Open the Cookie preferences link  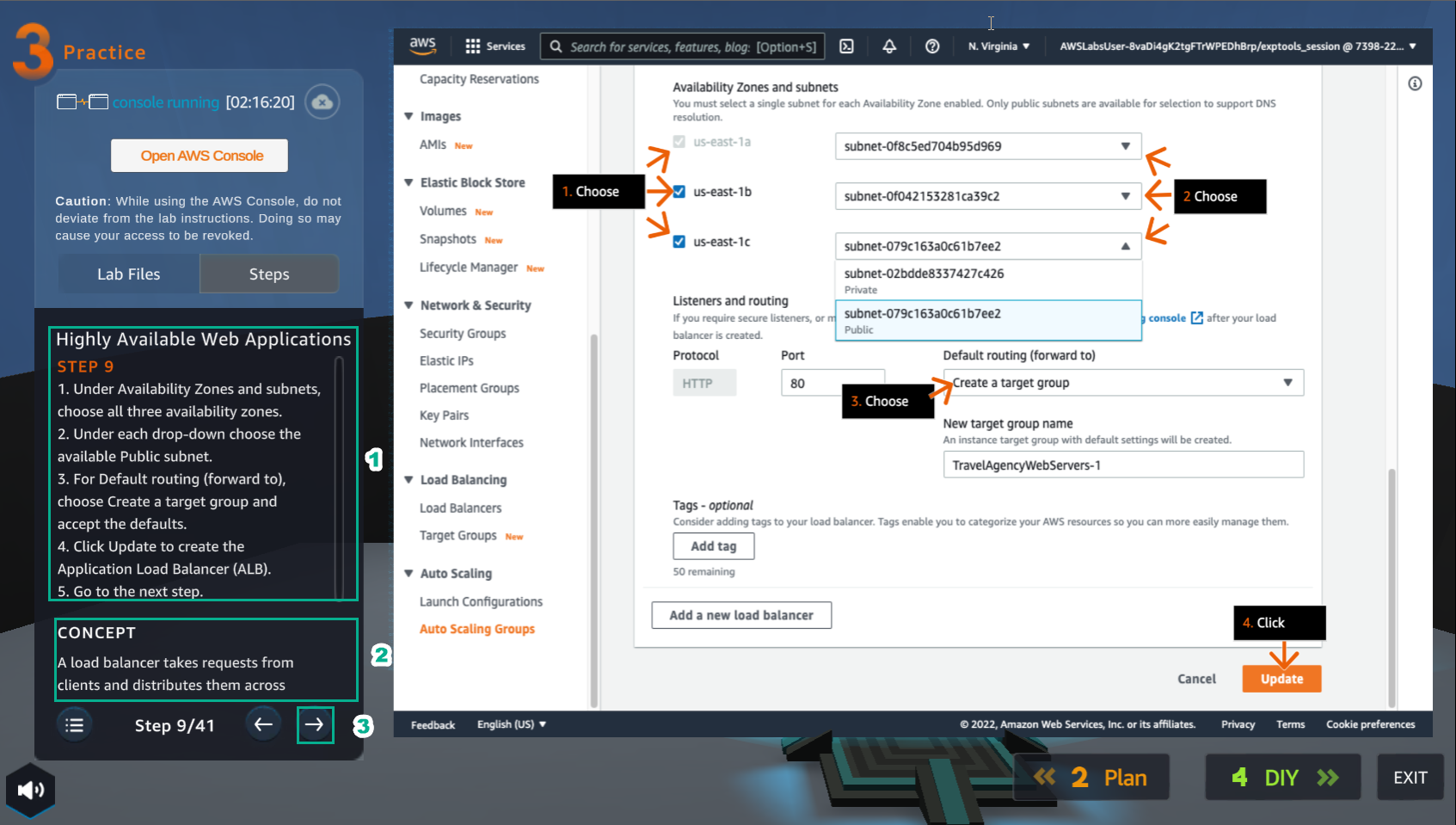click(1370, 724)
